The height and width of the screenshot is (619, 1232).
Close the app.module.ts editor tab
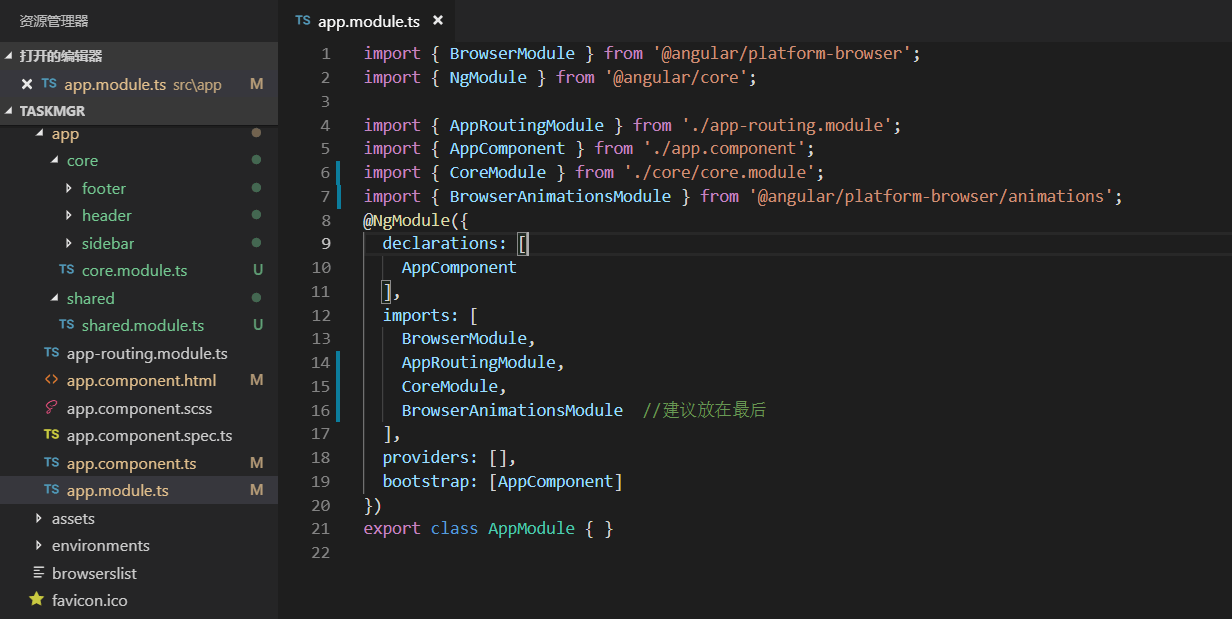(x=438, y=21)
